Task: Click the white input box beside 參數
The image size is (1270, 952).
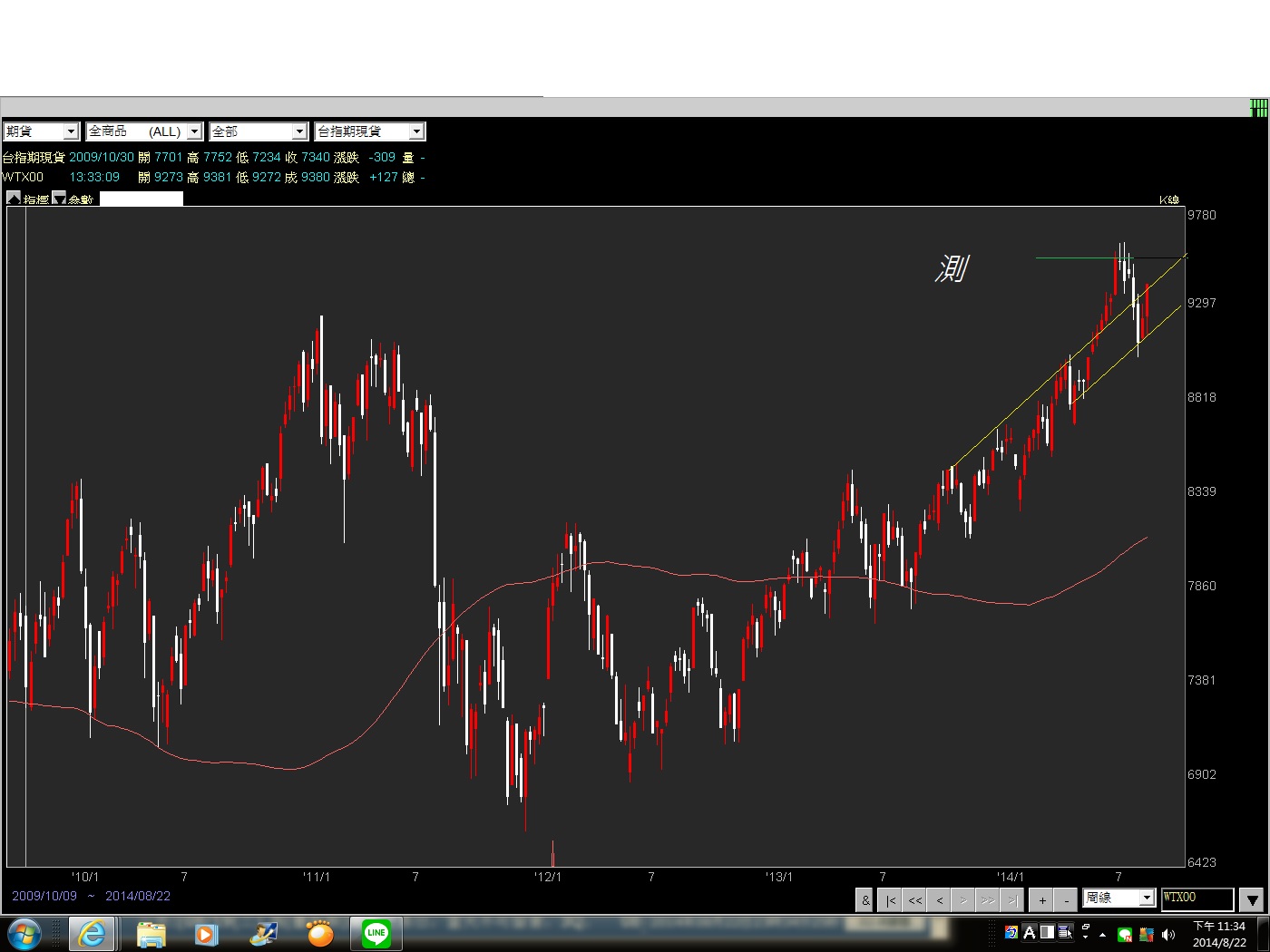Action: (142, 199)
